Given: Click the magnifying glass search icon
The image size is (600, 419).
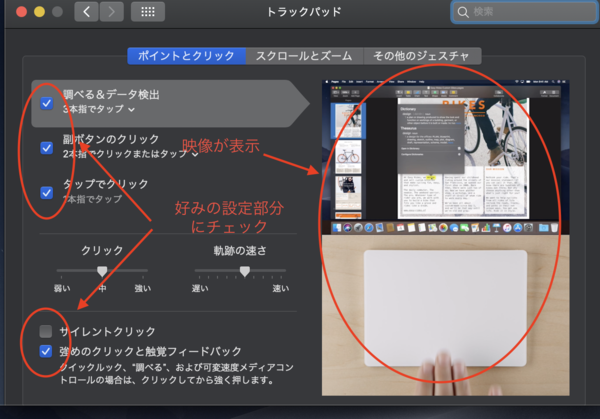Looking at the screenshot, I should click(463, 13).
